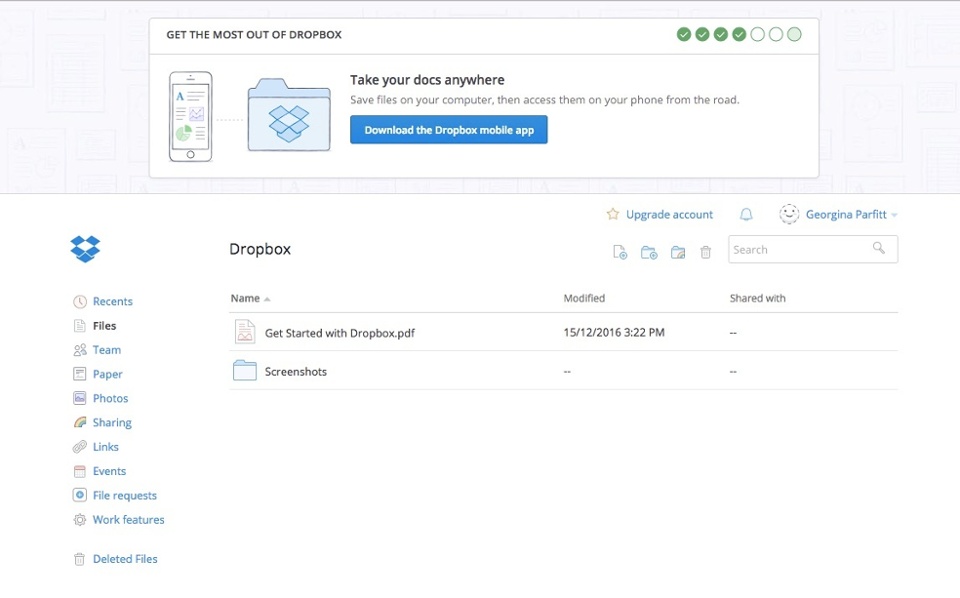This screenshot has height=598, width=960.
Task: Click the Download the Dropbox mobile app button
Action: coord(449,130)
